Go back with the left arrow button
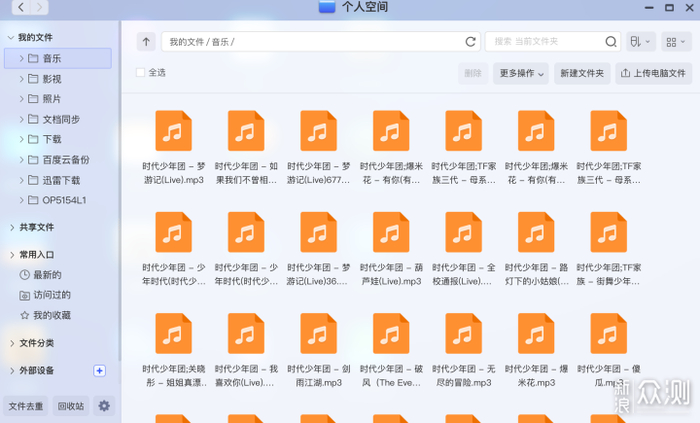Image resolution: width=700 pixels, height=423 pixels. (x=21, y=7)
